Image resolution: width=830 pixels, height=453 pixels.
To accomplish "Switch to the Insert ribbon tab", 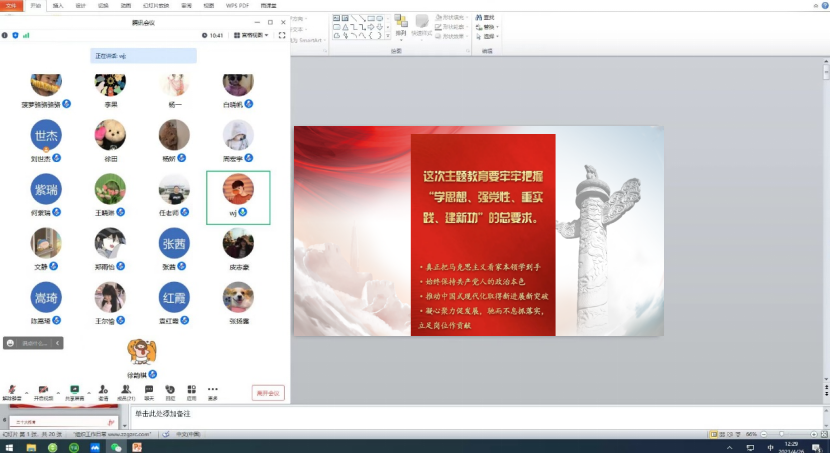I will [x=58, y=5].
